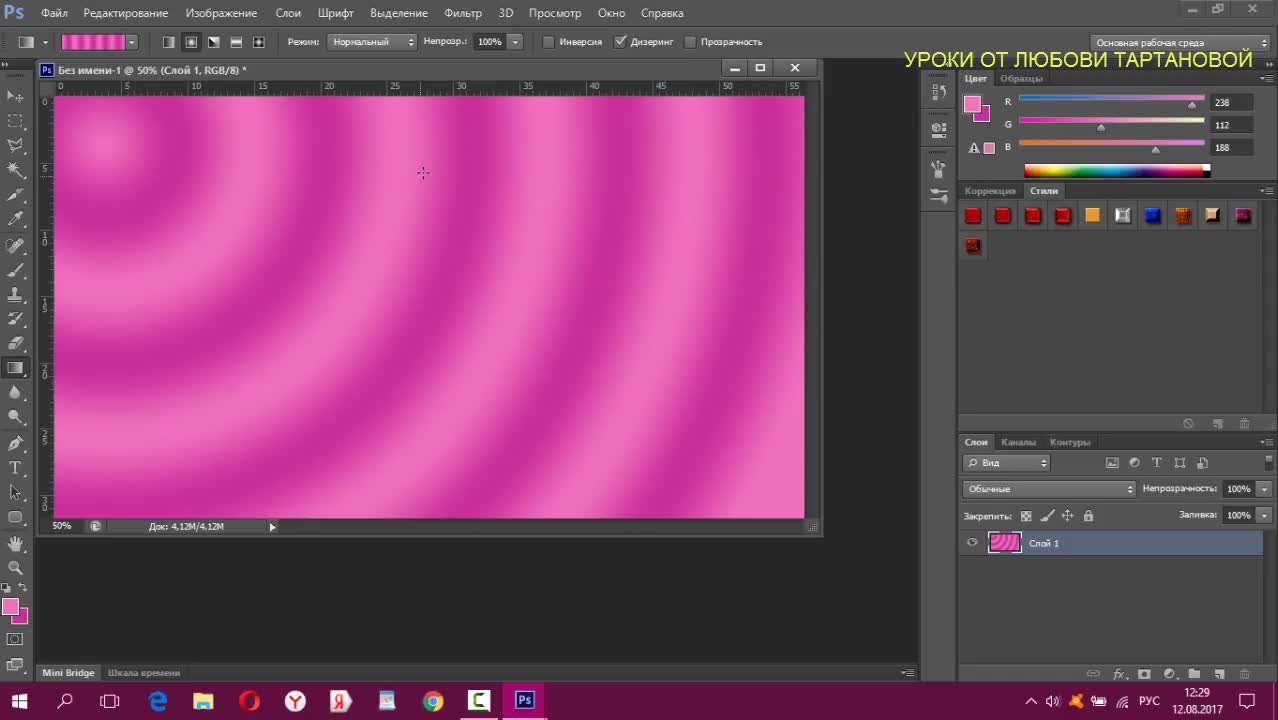
Task: Choose the radial gradient type
Action: [x=191, y=42]
